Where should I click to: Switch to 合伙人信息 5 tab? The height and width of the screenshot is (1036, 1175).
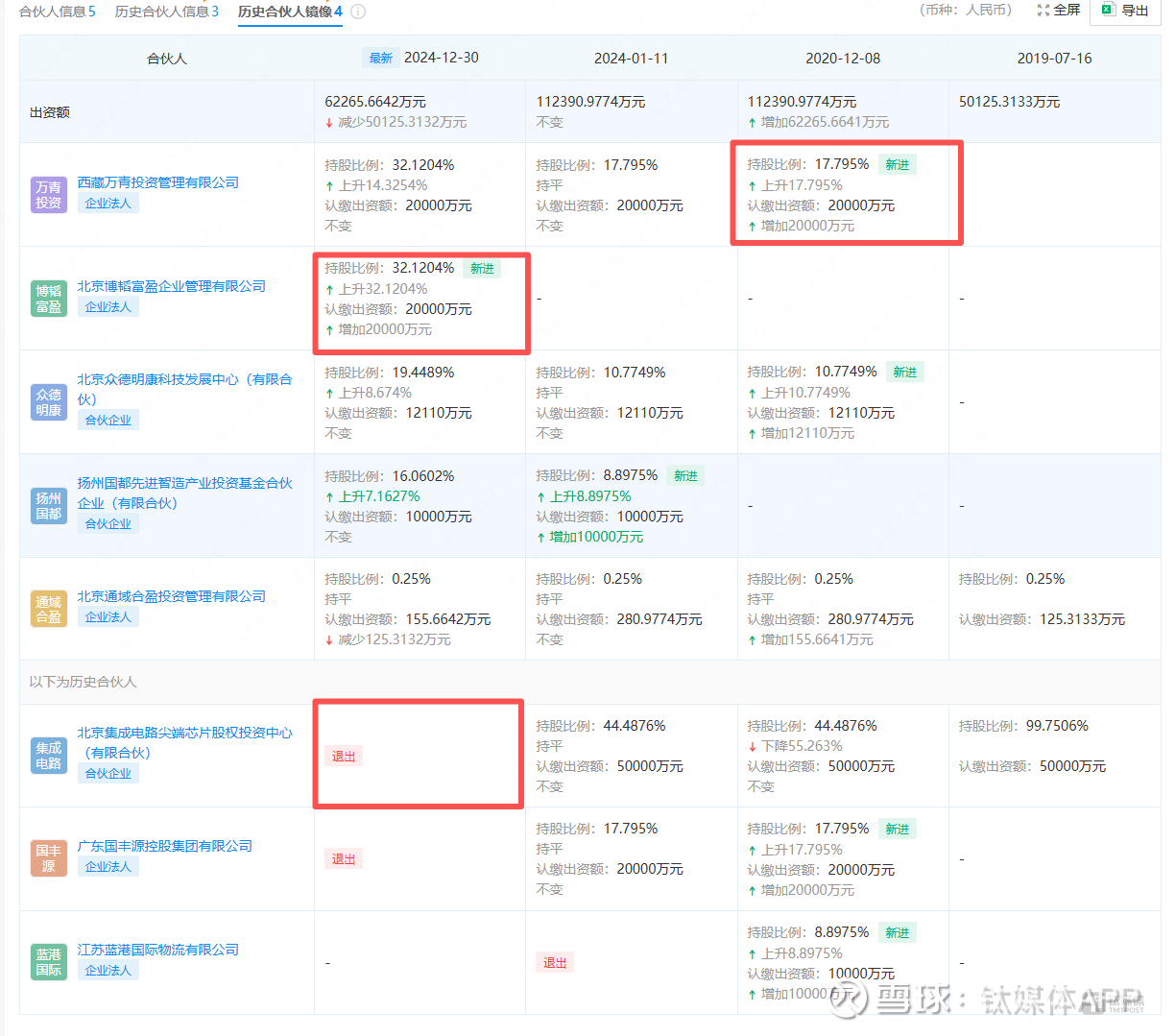(58, 12)
